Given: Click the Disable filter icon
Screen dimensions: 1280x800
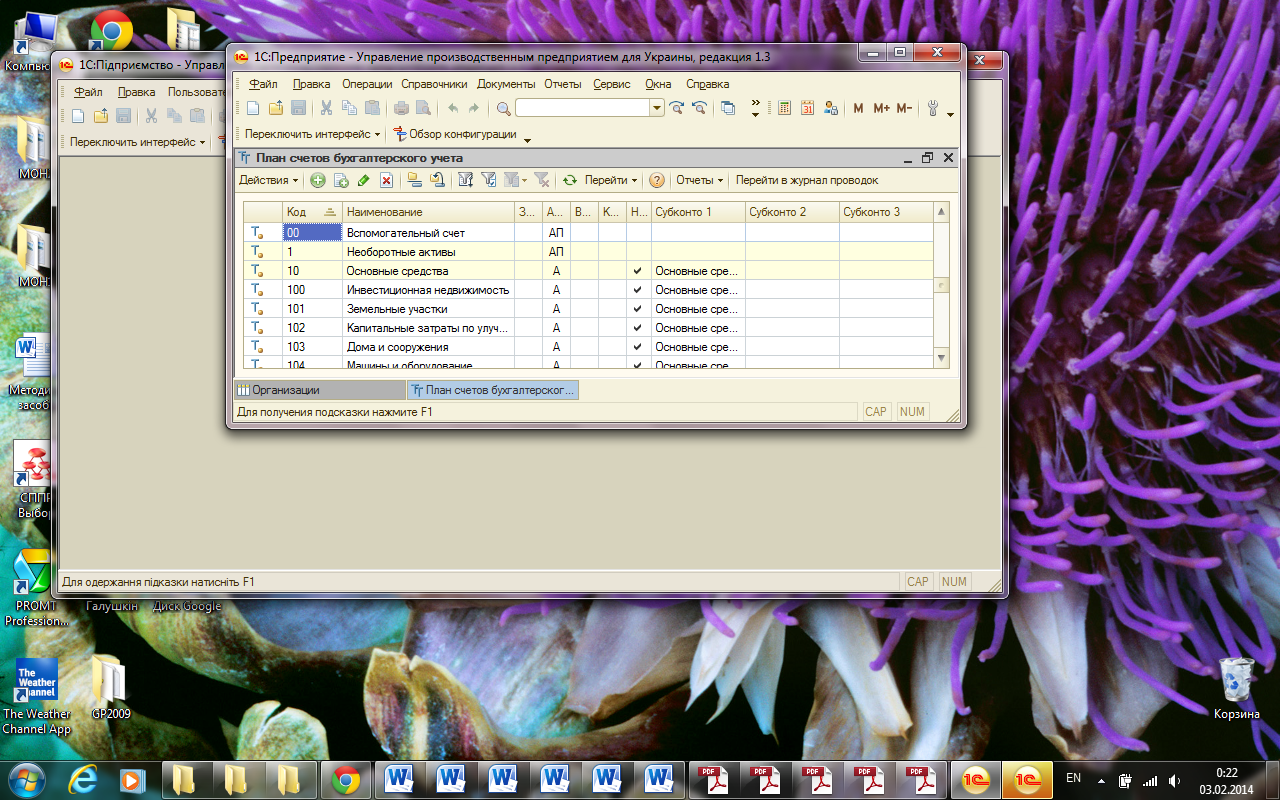Looking at the screenshot, I should pyautogui.click(x=541, y=180).
